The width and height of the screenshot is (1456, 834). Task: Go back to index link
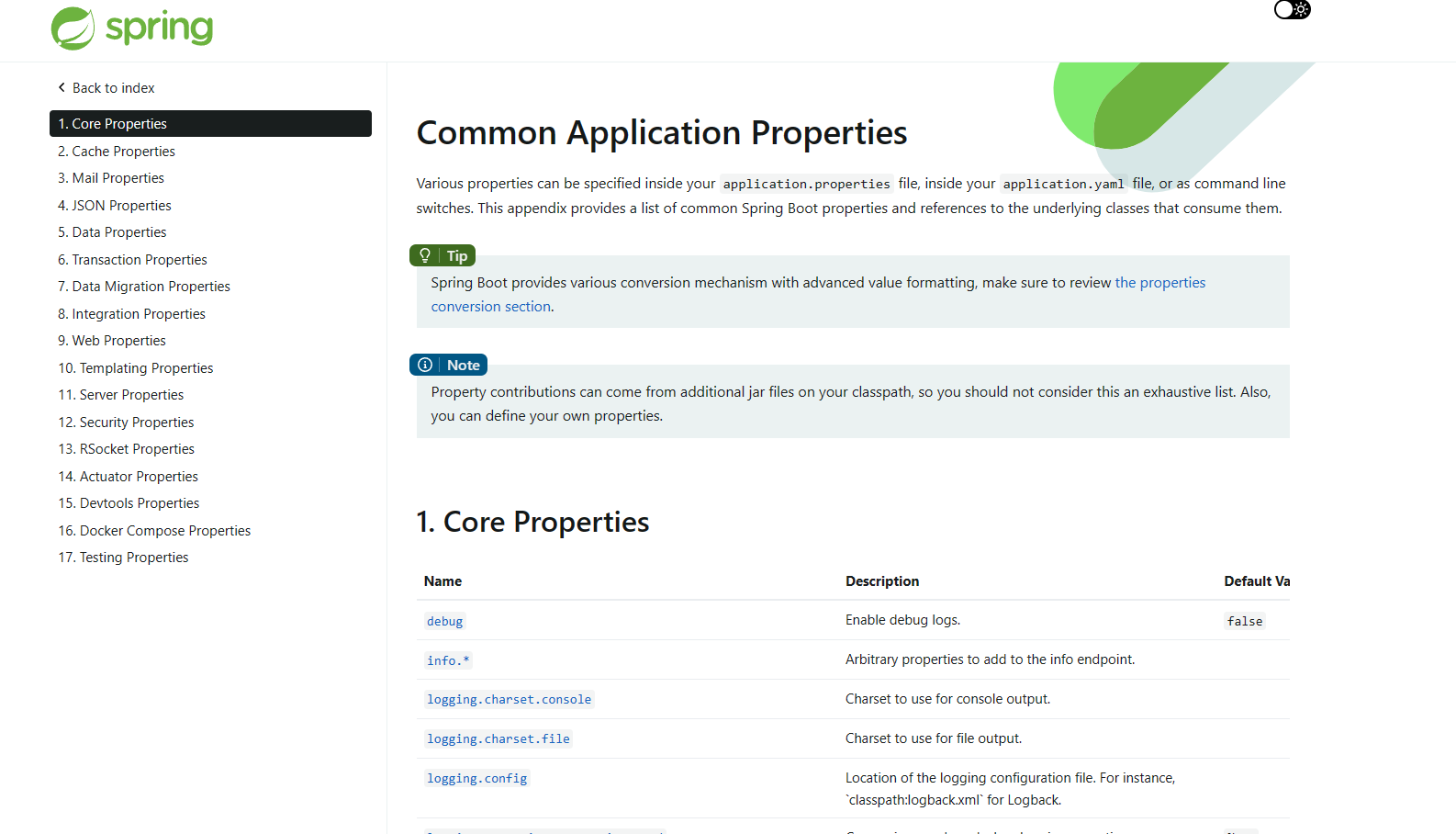point(106,88)
